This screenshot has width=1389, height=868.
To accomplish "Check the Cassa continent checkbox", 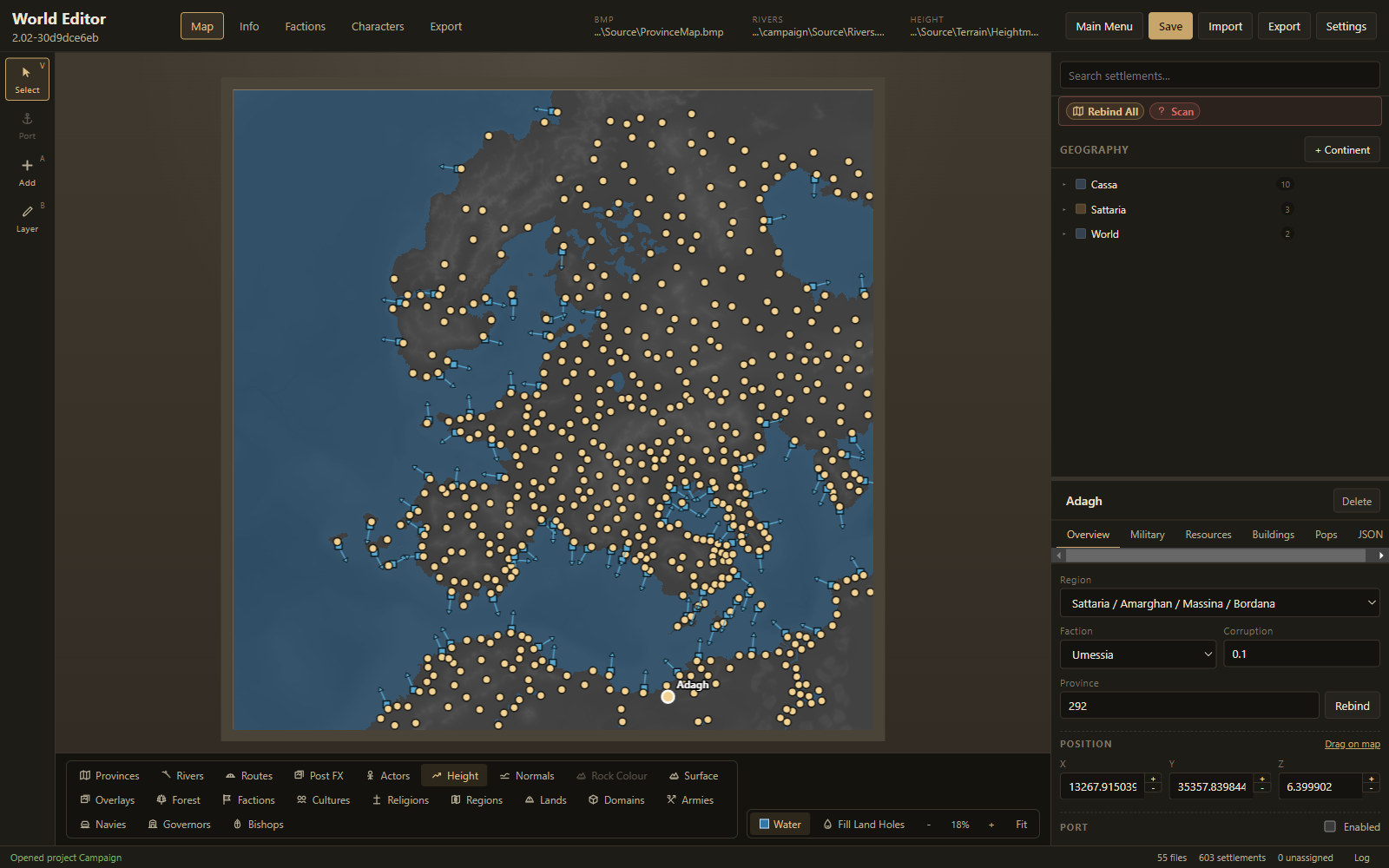I will (x=1081, y=184).
